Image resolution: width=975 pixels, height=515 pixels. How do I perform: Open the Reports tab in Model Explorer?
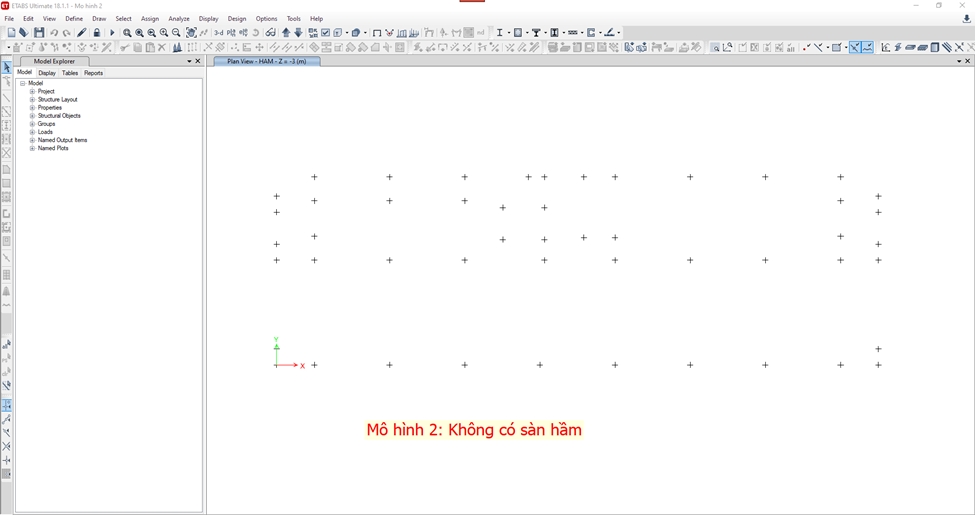pyautogui.click(x=93, y=73)
